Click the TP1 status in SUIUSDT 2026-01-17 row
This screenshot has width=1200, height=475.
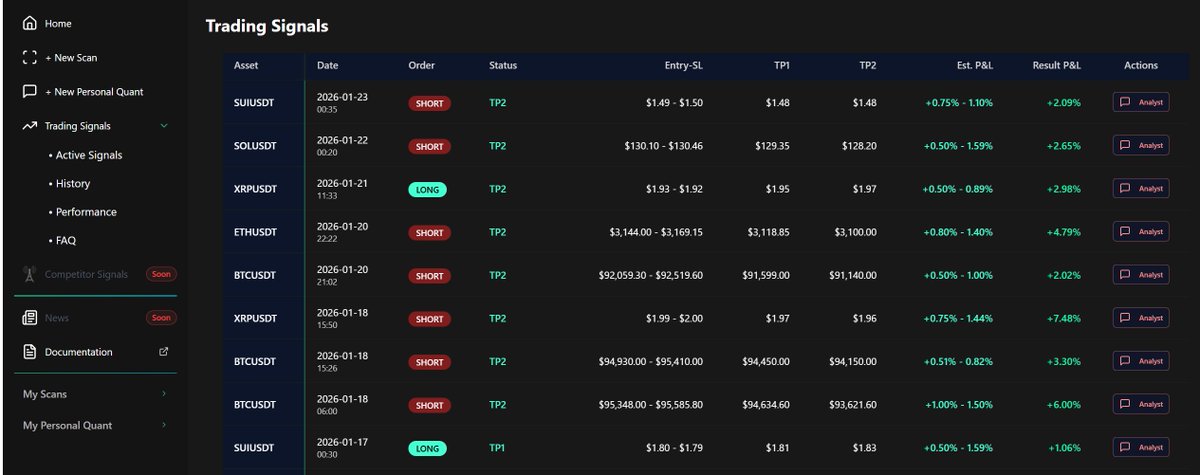point(497,448)
